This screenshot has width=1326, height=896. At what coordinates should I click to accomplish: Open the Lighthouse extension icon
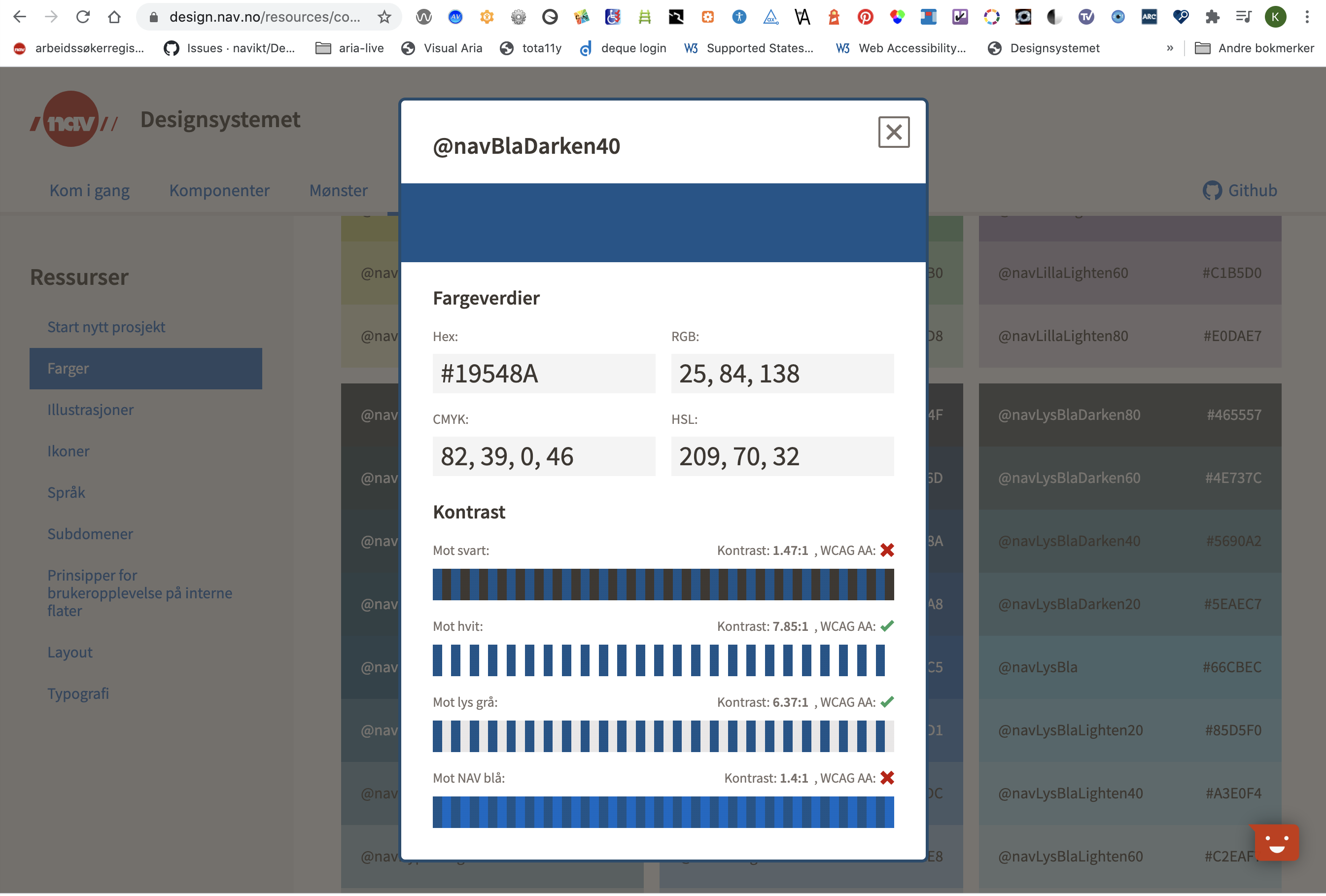pyautogui.click(x=834, y=17)
